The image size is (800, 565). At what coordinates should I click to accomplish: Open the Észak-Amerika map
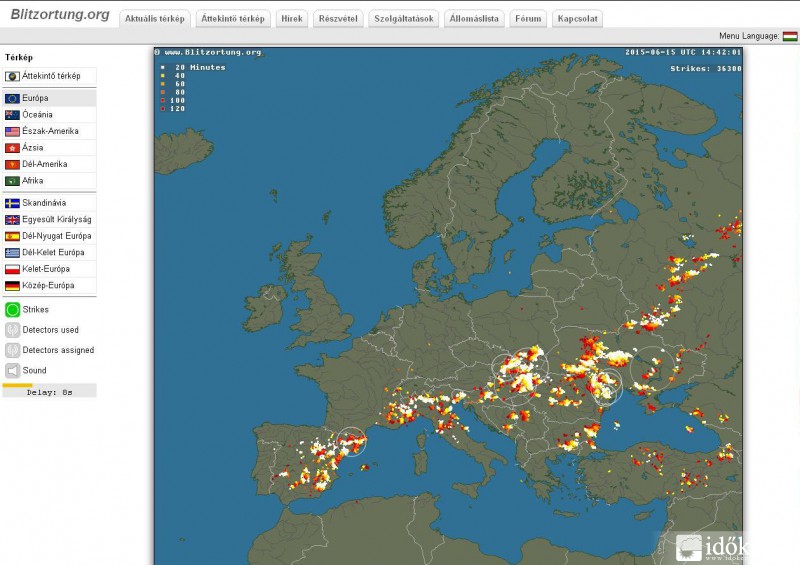point(49,131)
